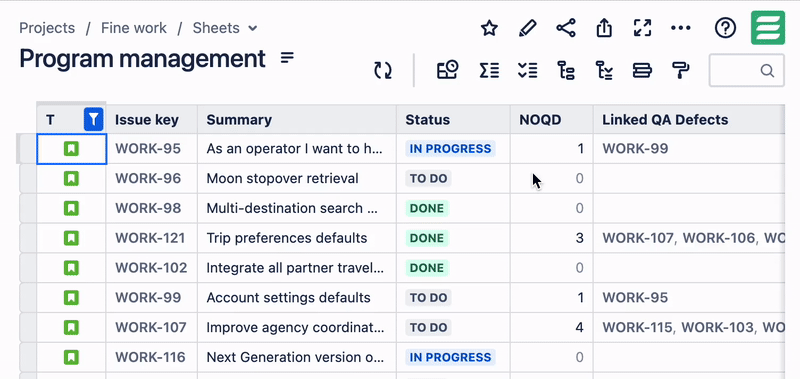Open the three-dots more menu
Viewport: 800px width, 379px height.
[681, 28]
